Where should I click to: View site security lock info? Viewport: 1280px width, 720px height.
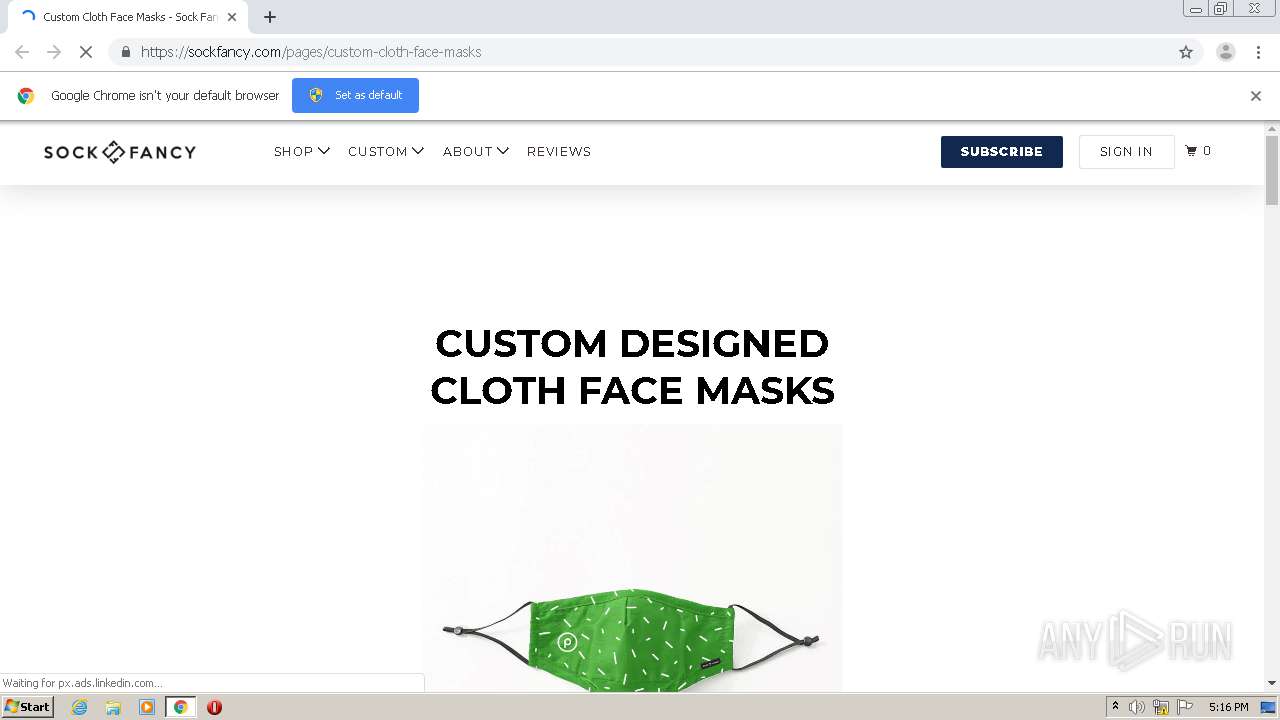[x=125, y=52]
